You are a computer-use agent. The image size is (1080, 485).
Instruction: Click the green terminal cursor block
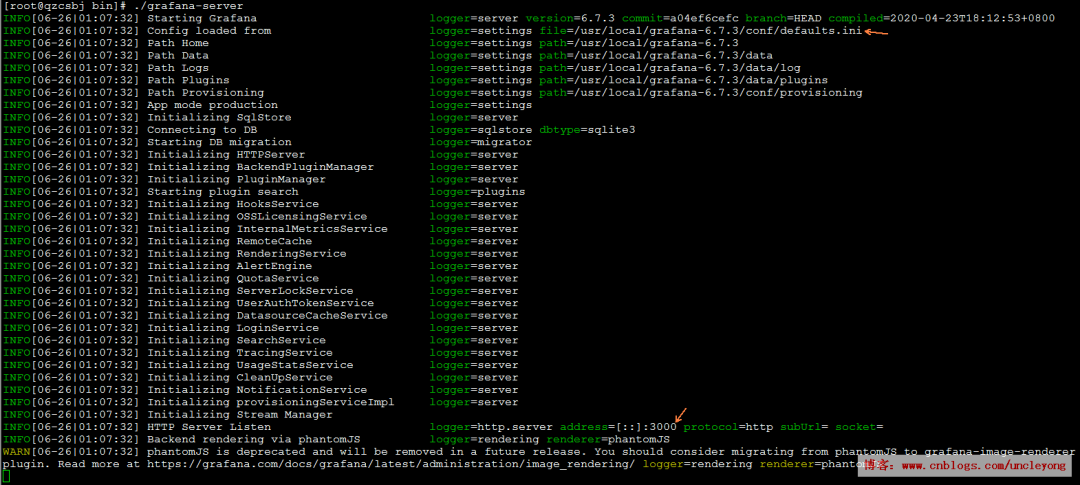tap(6, 477)
